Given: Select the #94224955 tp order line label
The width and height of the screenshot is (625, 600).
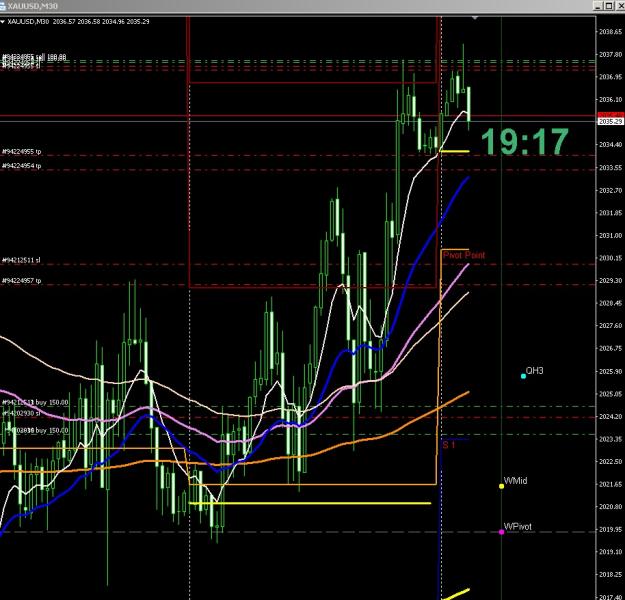Looking at the screenshot, I should coord(22,151).
